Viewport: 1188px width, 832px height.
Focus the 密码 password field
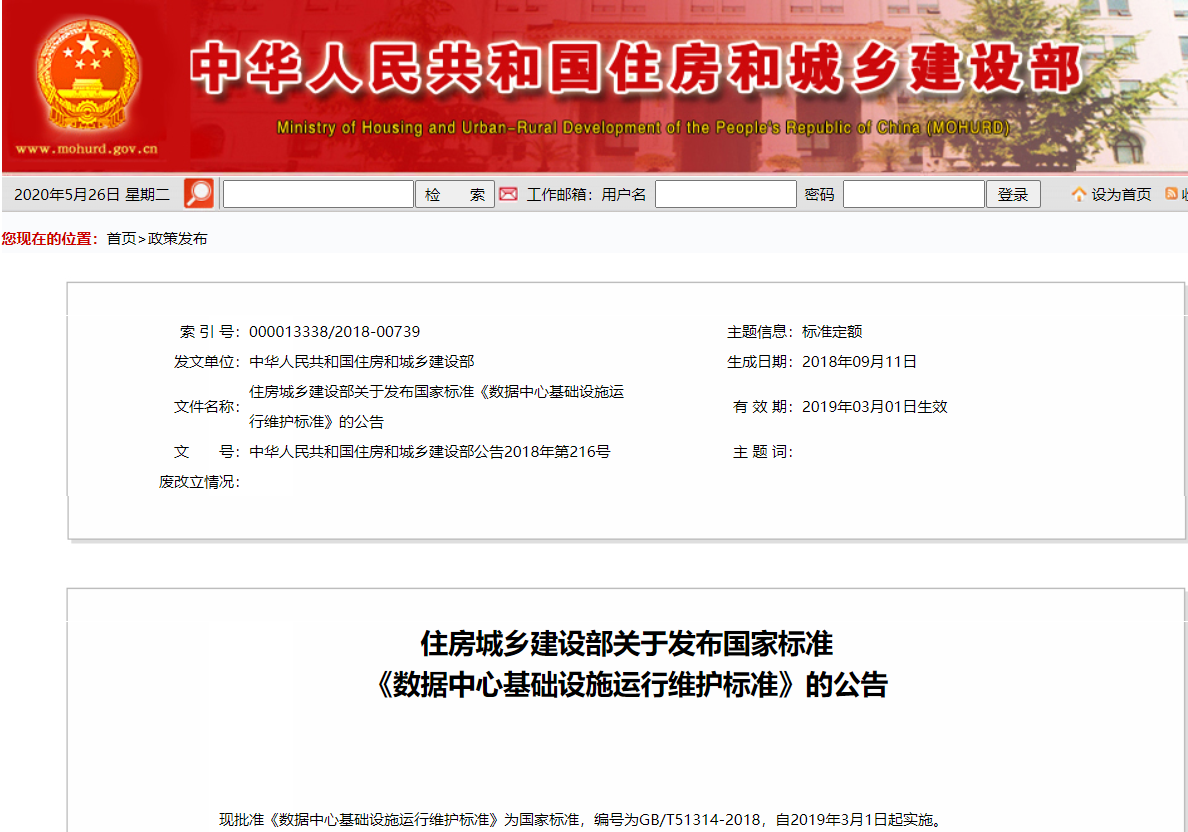tap(914, 194)
